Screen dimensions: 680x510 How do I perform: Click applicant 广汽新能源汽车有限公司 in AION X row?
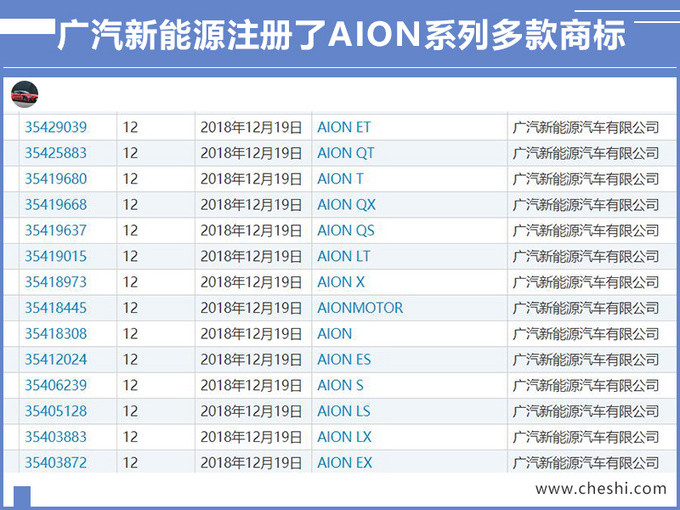(585, 282)
